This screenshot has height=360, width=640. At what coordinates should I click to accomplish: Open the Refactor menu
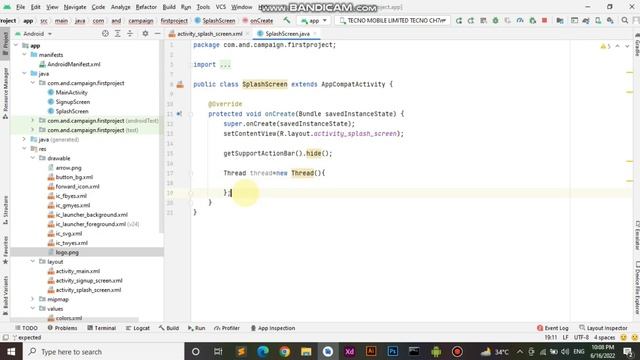tap(146, 7)
